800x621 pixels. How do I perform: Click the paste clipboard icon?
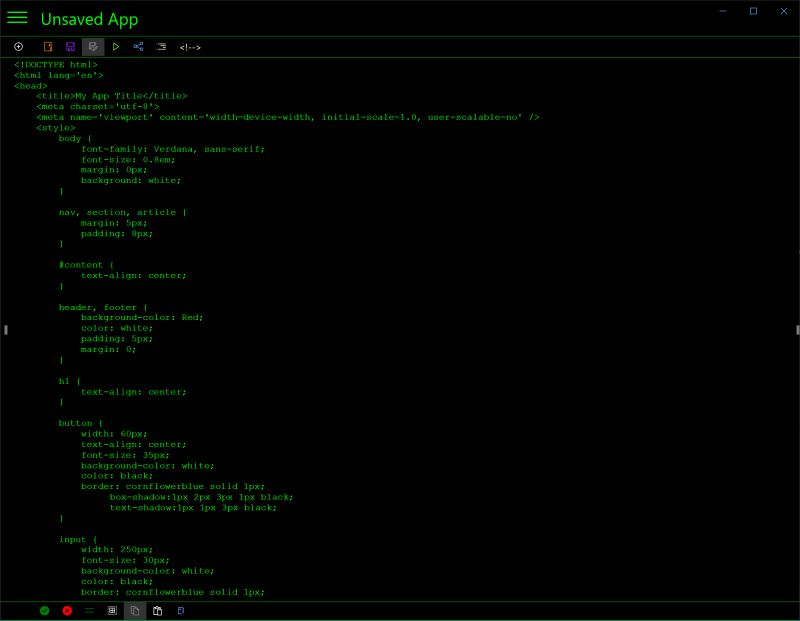158,611
